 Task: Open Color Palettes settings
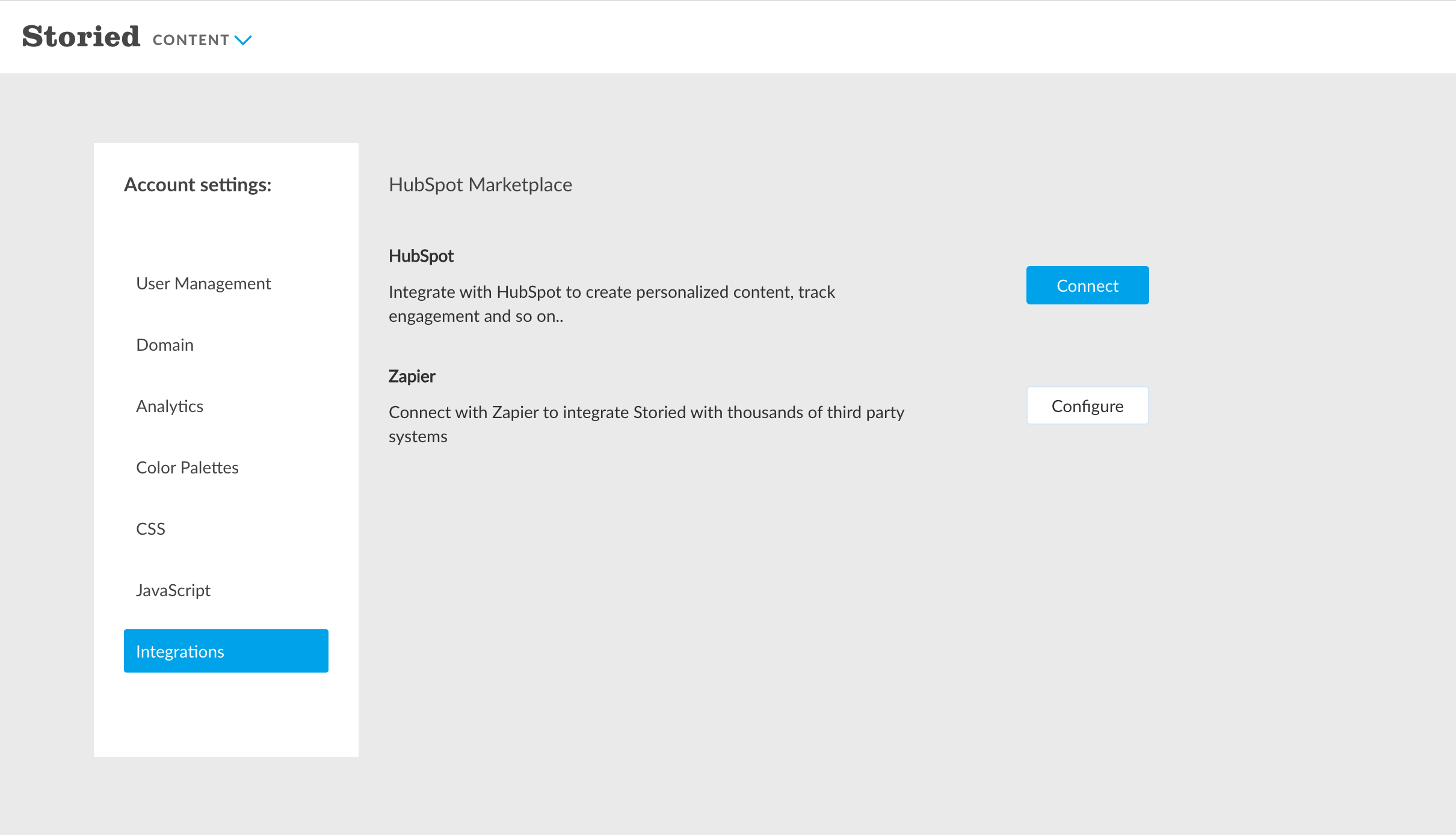pyautogui.click(x=187, y=467)
